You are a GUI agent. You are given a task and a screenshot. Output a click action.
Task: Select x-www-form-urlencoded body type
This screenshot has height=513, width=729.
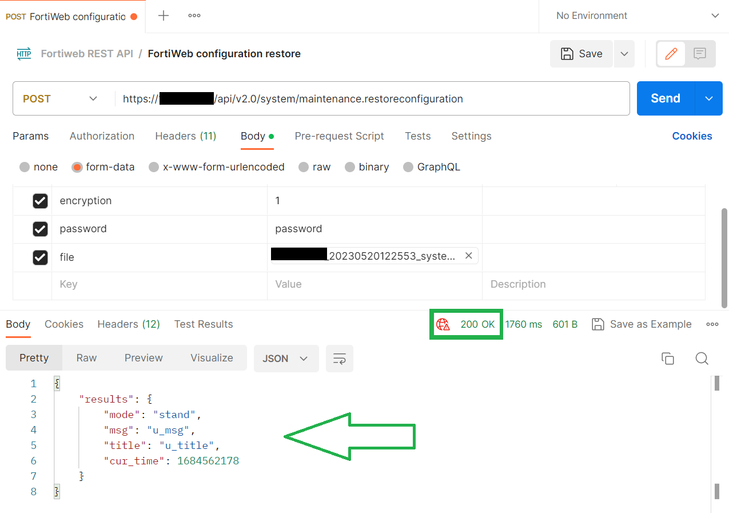point(217,167)
